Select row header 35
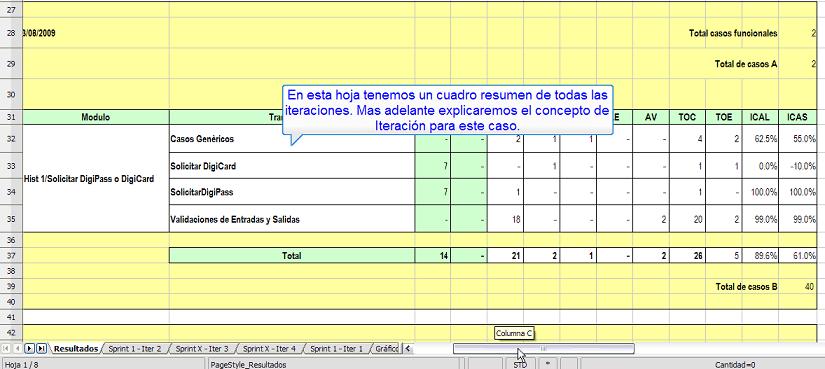 [11, 219]
